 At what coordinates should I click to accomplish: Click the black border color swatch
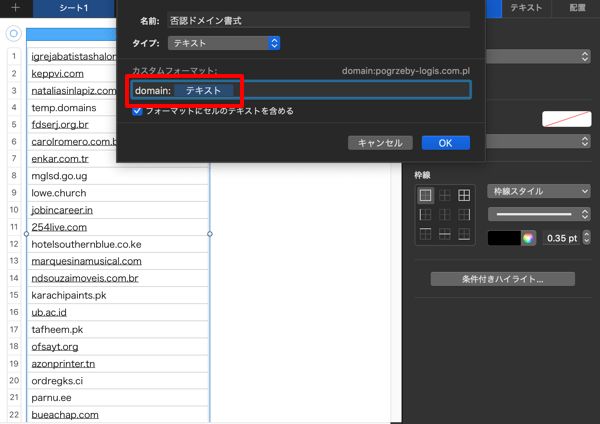504,238
